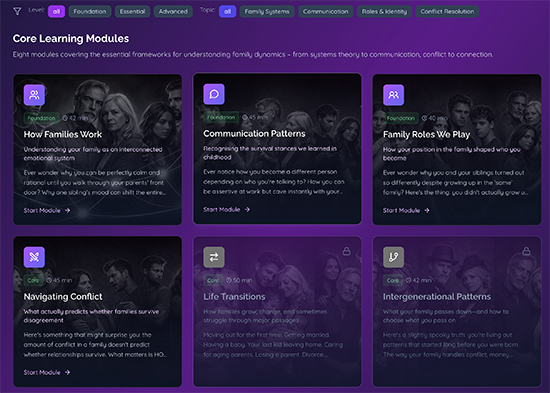Filter modules by Essential level
Screen dimensions: 550x393
point(132,12)
